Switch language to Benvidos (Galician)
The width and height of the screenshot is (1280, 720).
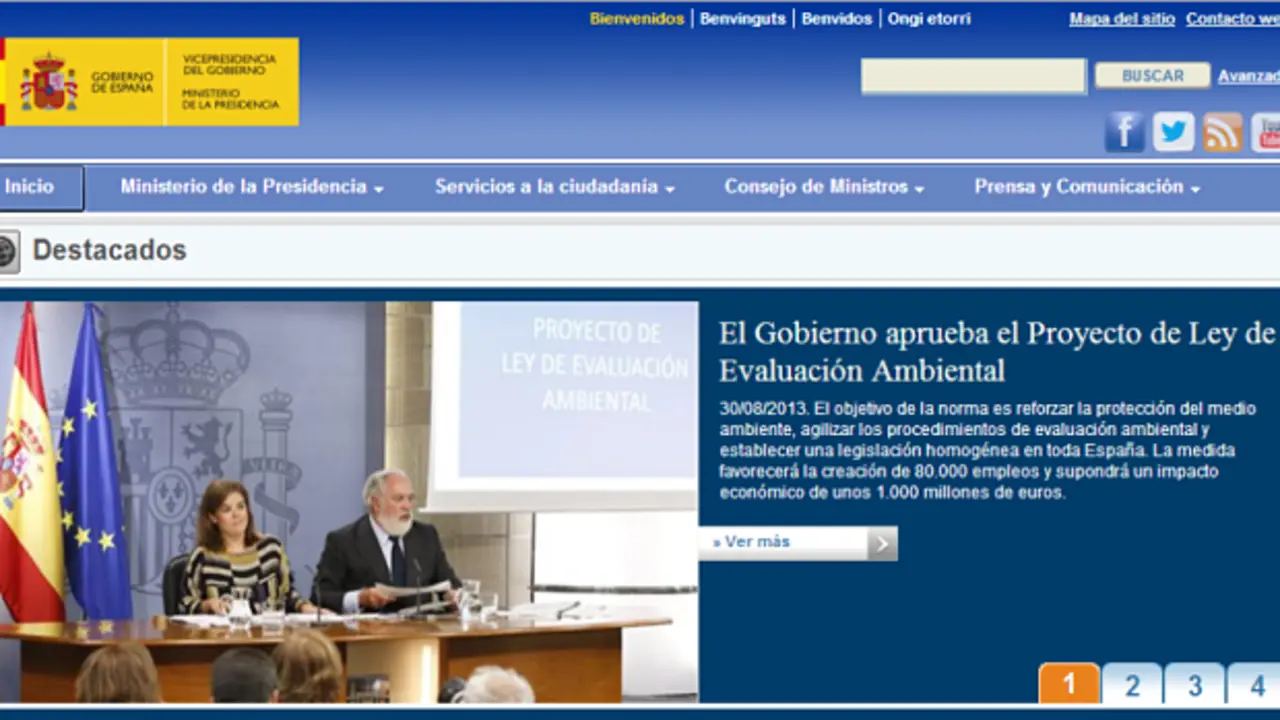coord(837,19)
